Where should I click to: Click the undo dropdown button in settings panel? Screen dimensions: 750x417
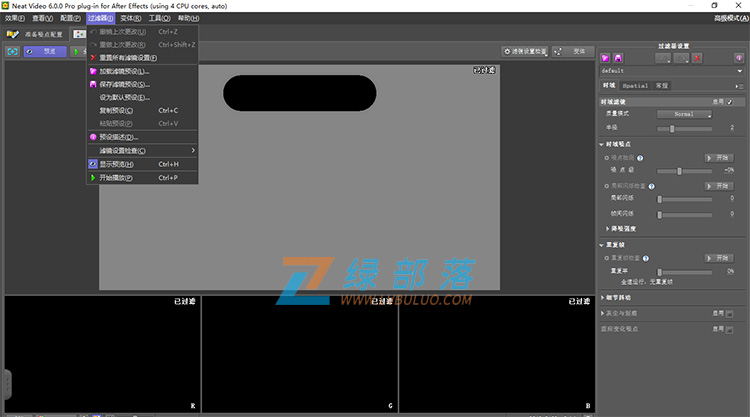[x=663, y=58]
